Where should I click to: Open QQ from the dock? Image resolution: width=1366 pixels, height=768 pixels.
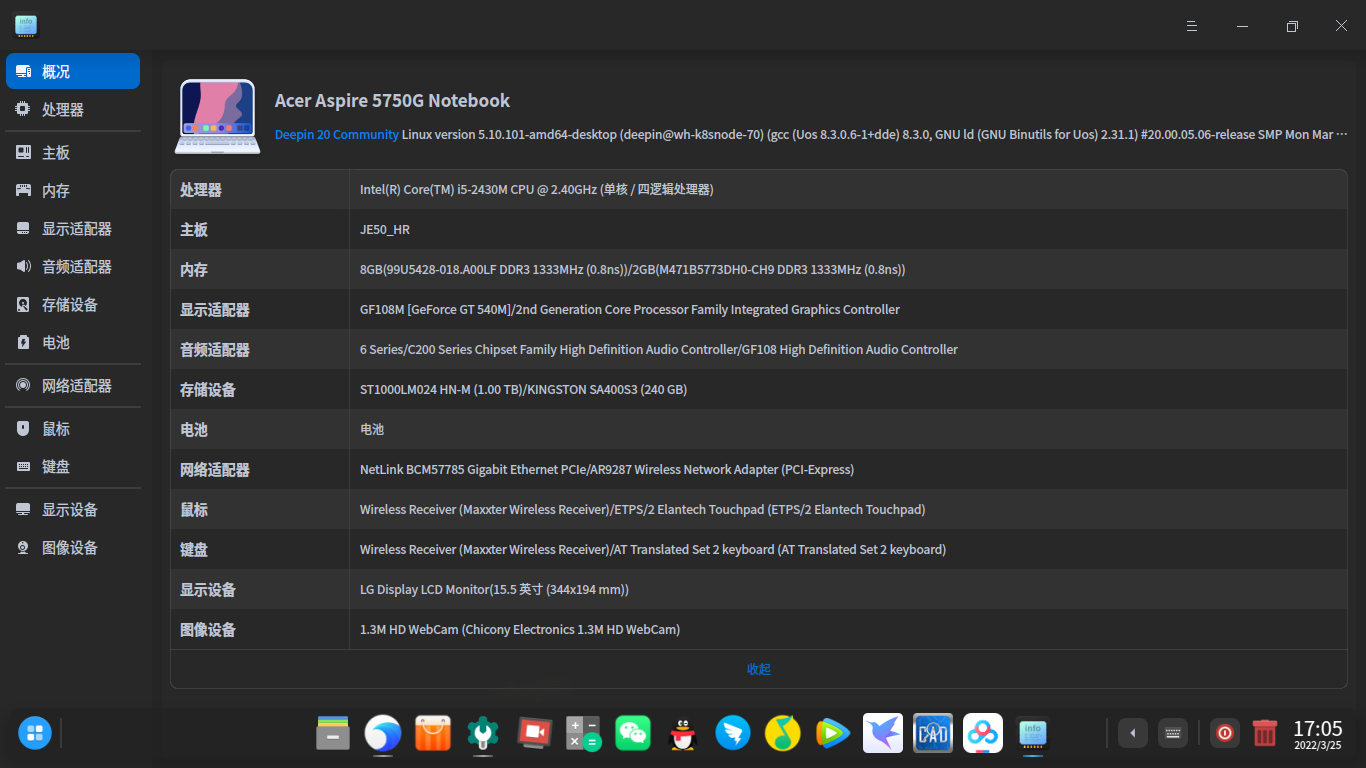(x=683, y=733)
